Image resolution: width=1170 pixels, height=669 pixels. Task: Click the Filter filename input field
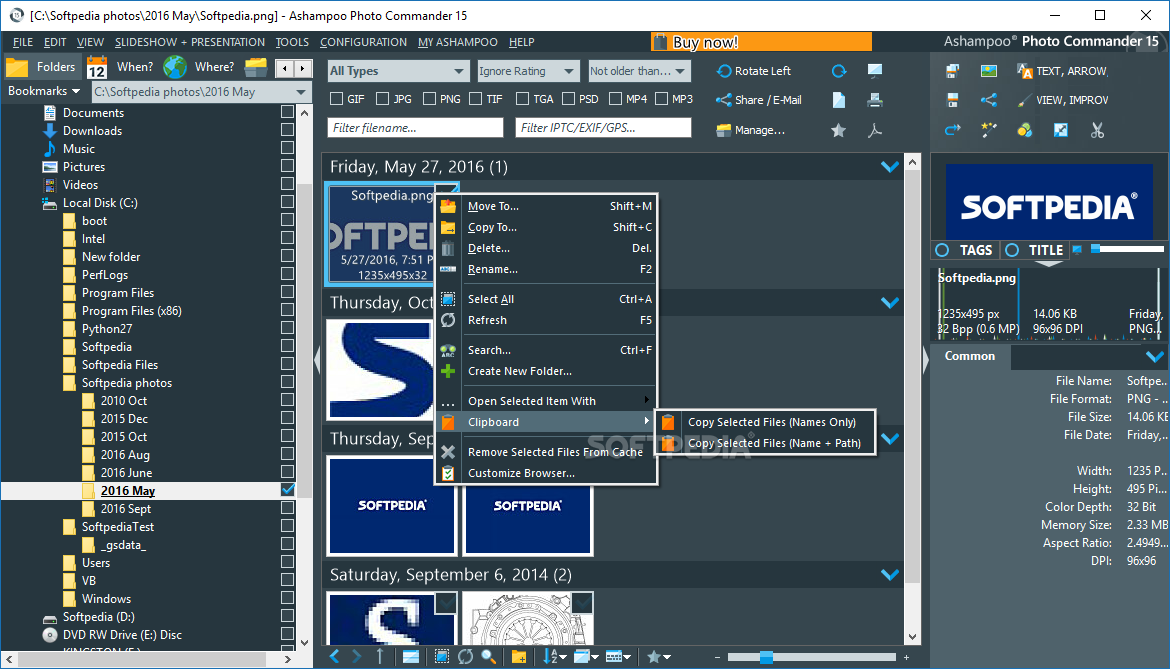click(x=415, y=128)
